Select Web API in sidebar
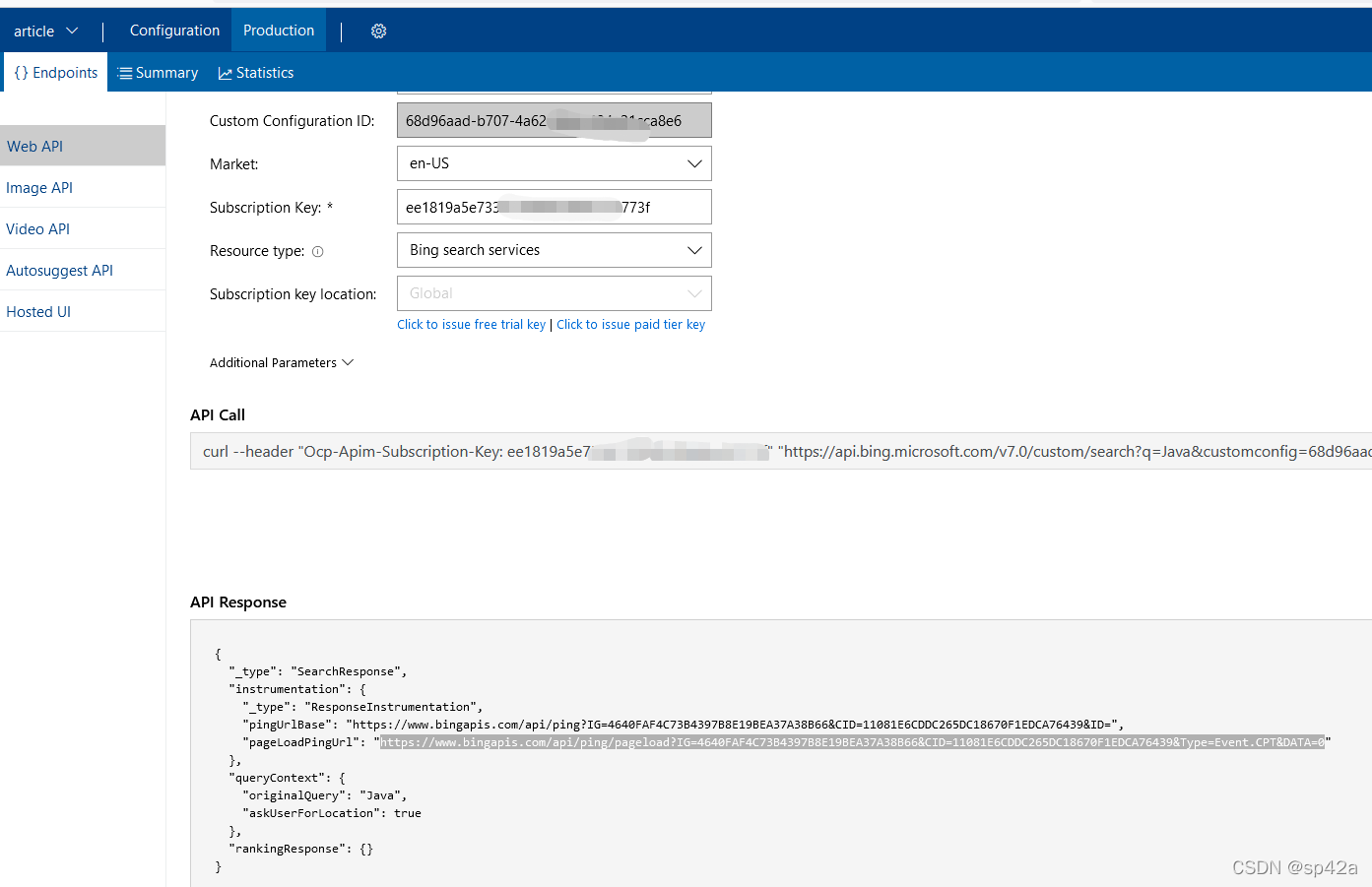 click(x=83, y=146)
